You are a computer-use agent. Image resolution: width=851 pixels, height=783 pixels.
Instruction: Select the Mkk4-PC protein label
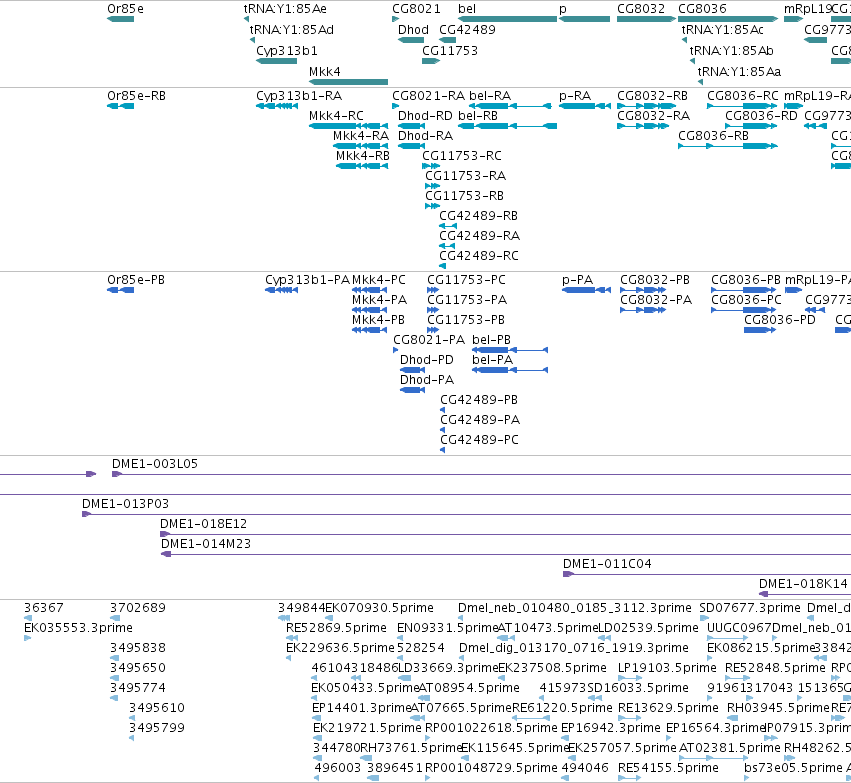[379, 280]
